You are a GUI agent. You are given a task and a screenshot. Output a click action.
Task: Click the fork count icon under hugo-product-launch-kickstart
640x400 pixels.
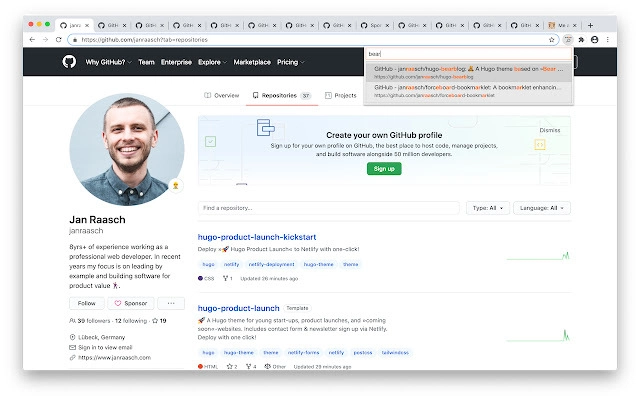pos(225,278)
